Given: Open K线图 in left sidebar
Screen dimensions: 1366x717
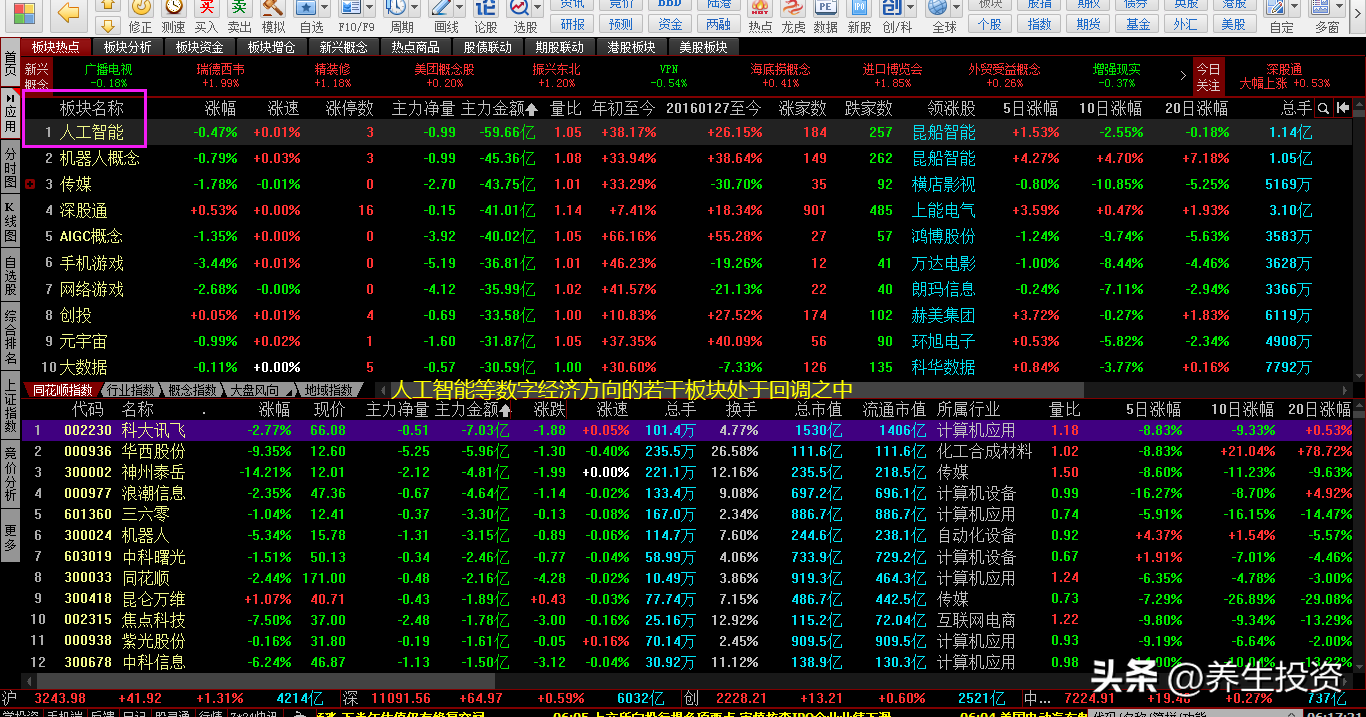Looking at the screenshot, I should point(10,222).
